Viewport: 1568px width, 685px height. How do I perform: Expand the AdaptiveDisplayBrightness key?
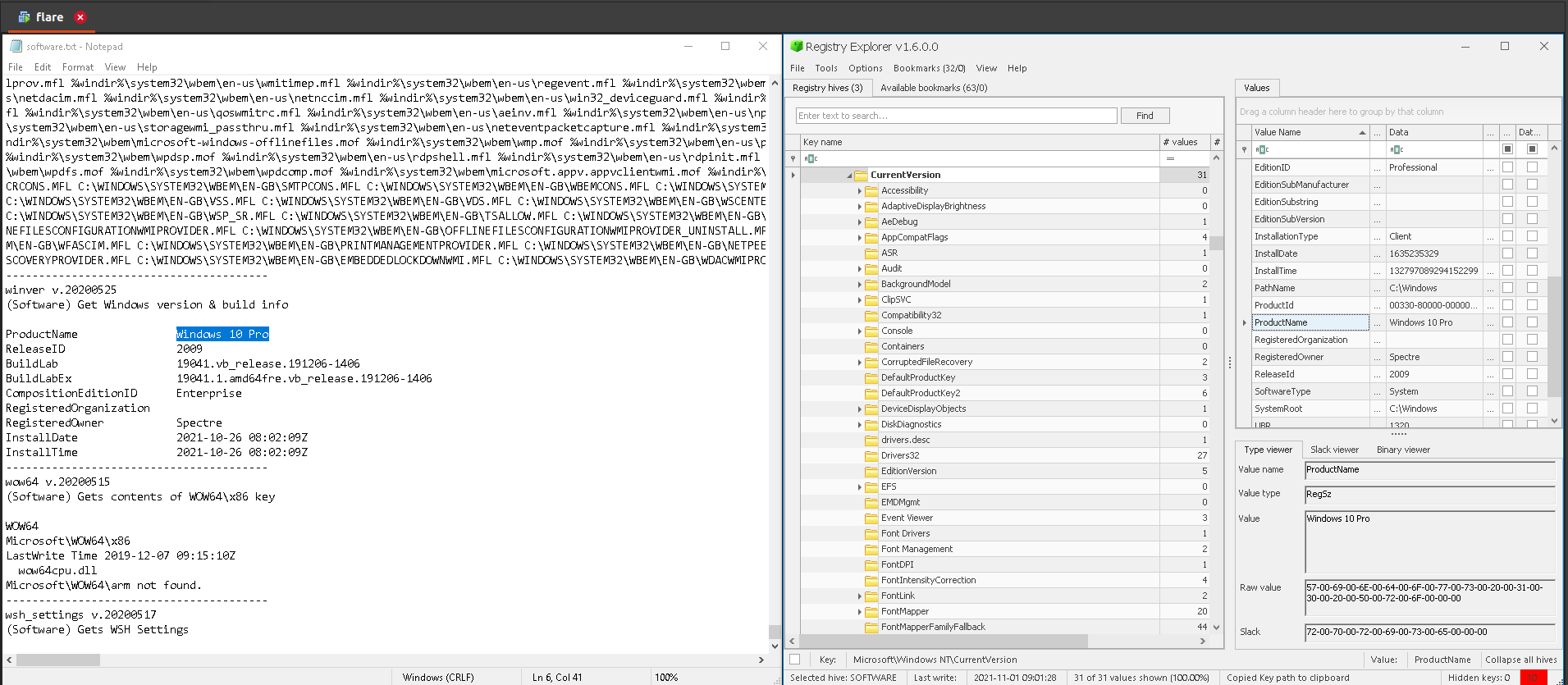tap(860, 206)
